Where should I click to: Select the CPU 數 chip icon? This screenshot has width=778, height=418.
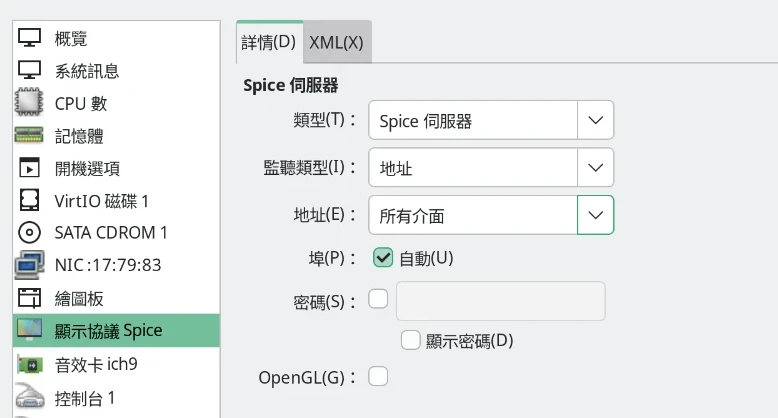tap(29, 103)
